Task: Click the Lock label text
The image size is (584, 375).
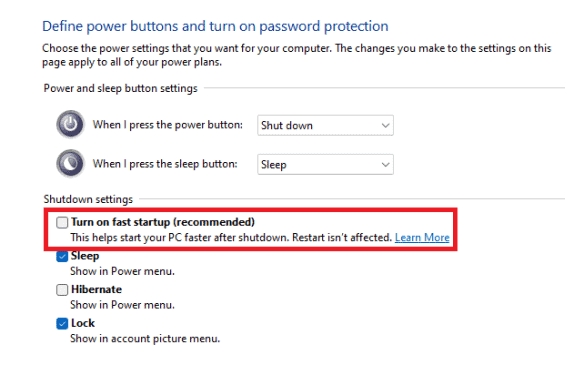Action: tap(83, 323)
